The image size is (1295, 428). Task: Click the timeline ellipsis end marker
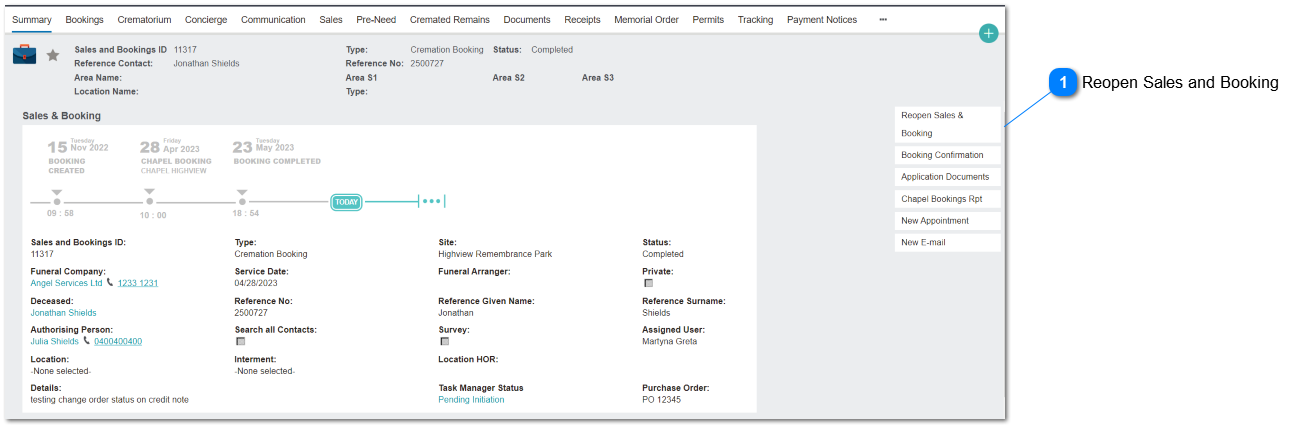[x=431, y=201]
